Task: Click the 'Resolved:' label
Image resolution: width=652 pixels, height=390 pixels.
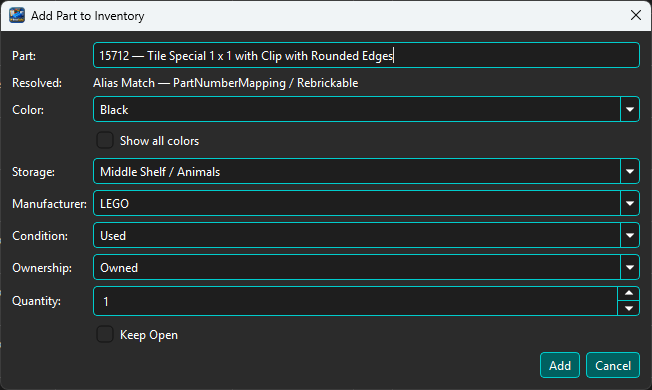Action: [37, 83]
